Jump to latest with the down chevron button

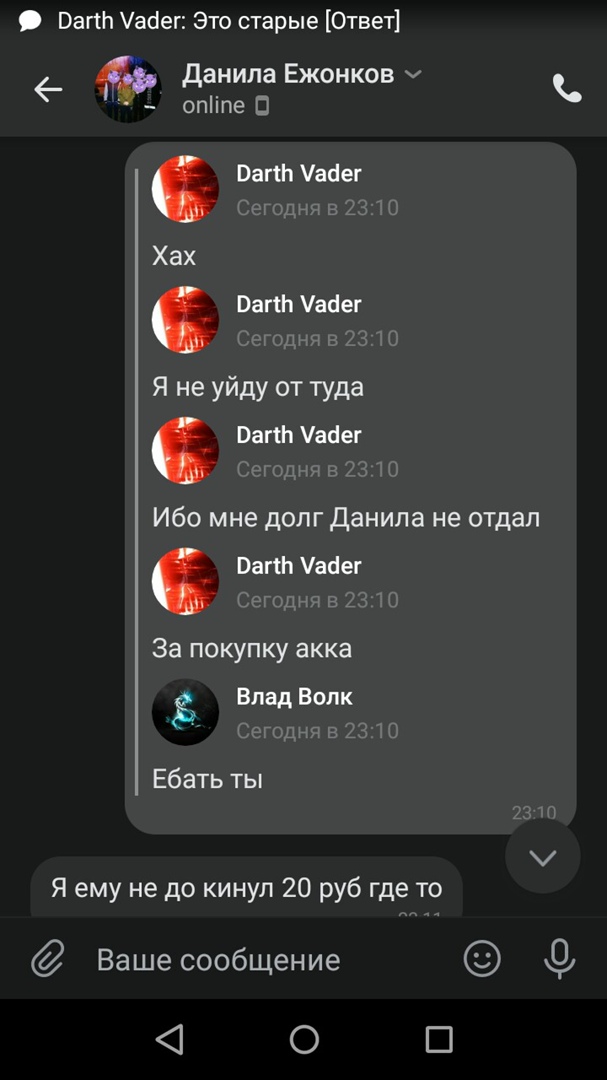[x=542, y=857]
